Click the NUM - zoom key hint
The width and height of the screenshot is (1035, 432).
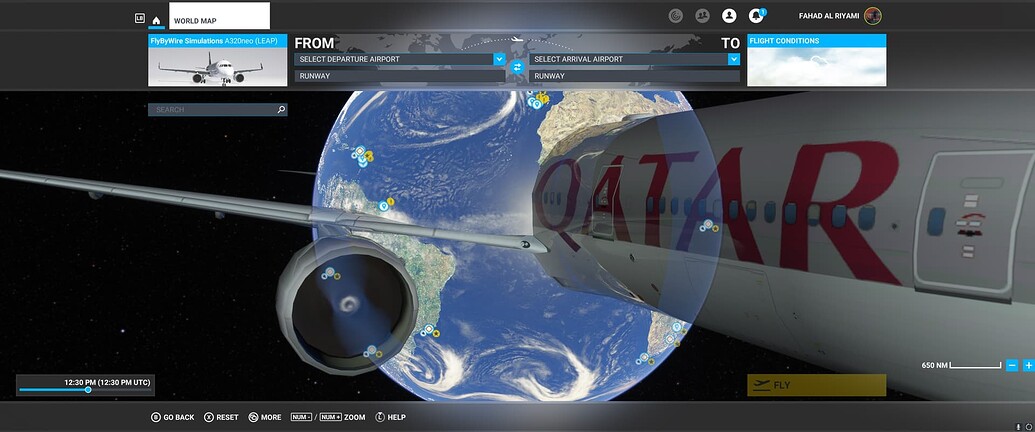(x=302, y=417)
